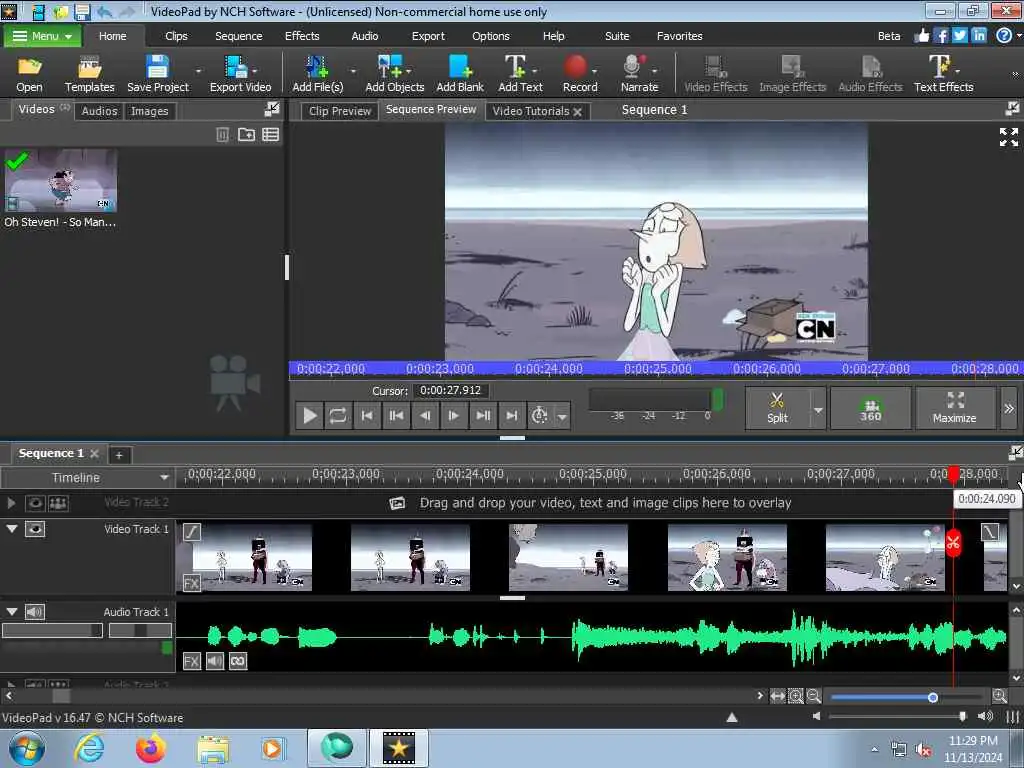This screenshot has width=1024, height=768.
Task: Switch to the Audios bin tab
Action: pos(99,111)
